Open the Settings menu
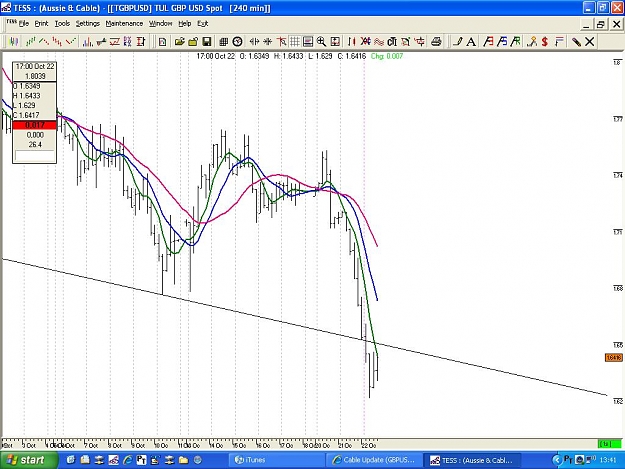625x469 pixels. click(x=88, y=24)
